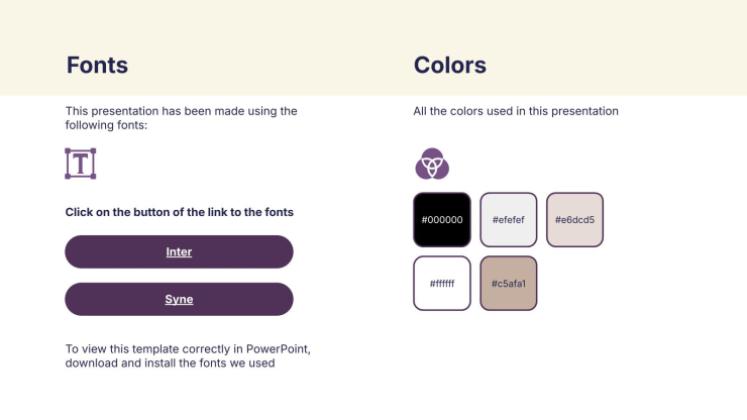This screenshot has width=747, height=420.
Task: Pick the #e6dcd5 beige swatch
Action: (x=575, y=220)
